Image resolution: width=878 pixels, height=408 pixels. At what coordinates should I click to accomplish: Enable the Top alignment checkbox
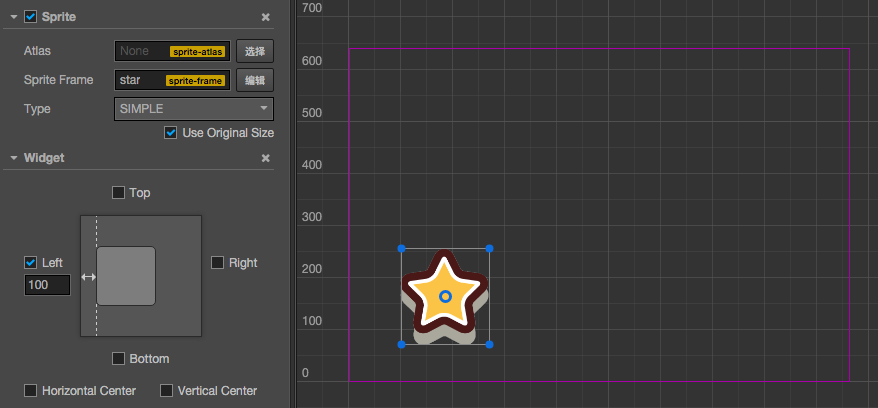[118, 193]
